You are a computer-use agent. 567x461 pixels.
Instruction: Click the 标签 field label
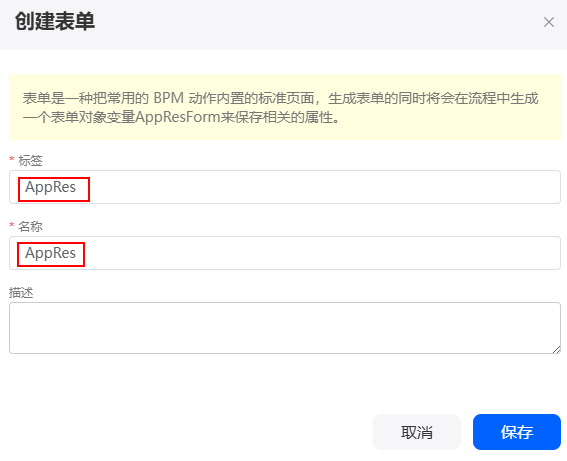(30, 161)
